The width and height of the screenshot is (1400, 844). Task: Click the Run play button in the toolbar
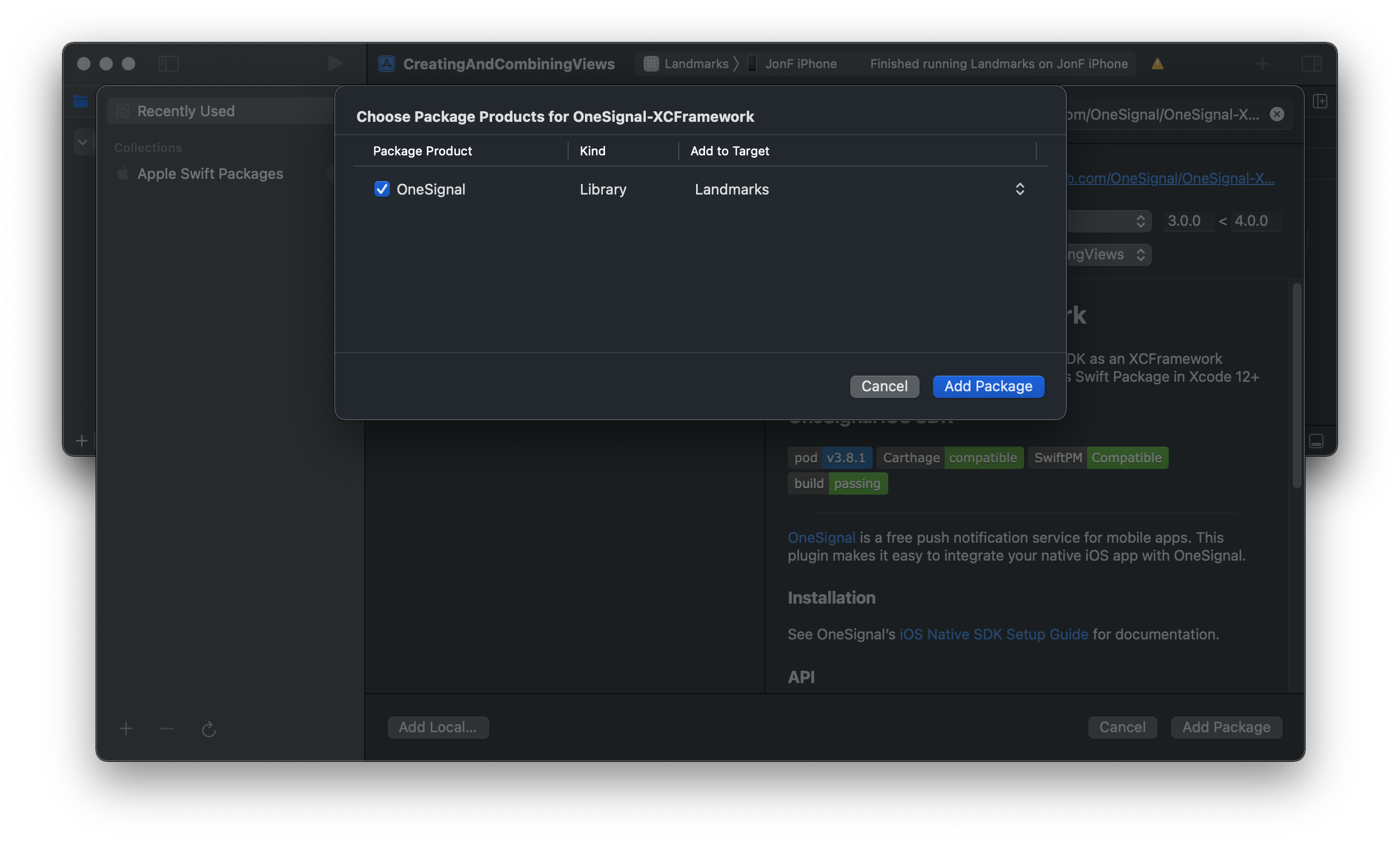[x=335, y=63]
